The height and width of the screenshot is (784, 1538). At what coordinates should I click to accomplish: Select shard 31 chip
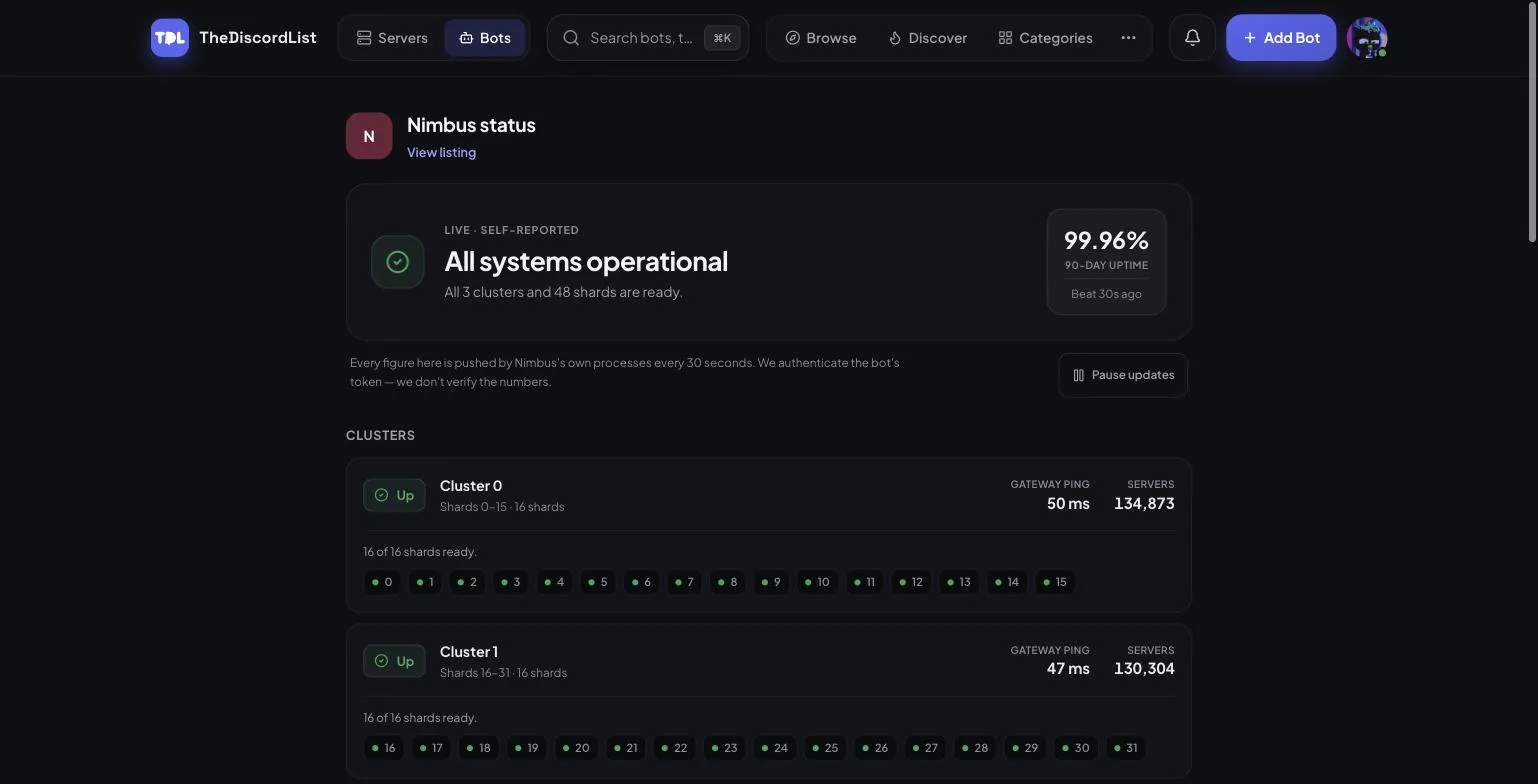click(x=1125, y=748)
